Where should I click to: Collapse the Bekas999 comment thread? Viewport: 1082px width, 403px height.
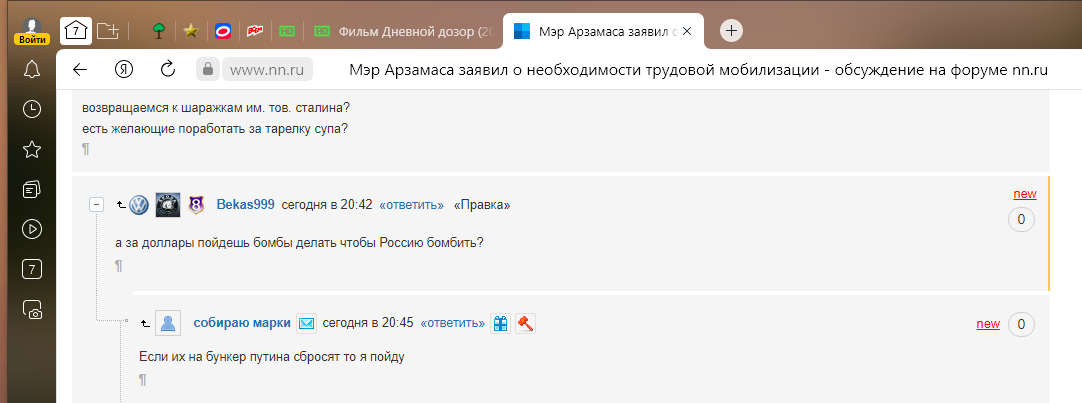coord(97,205)
